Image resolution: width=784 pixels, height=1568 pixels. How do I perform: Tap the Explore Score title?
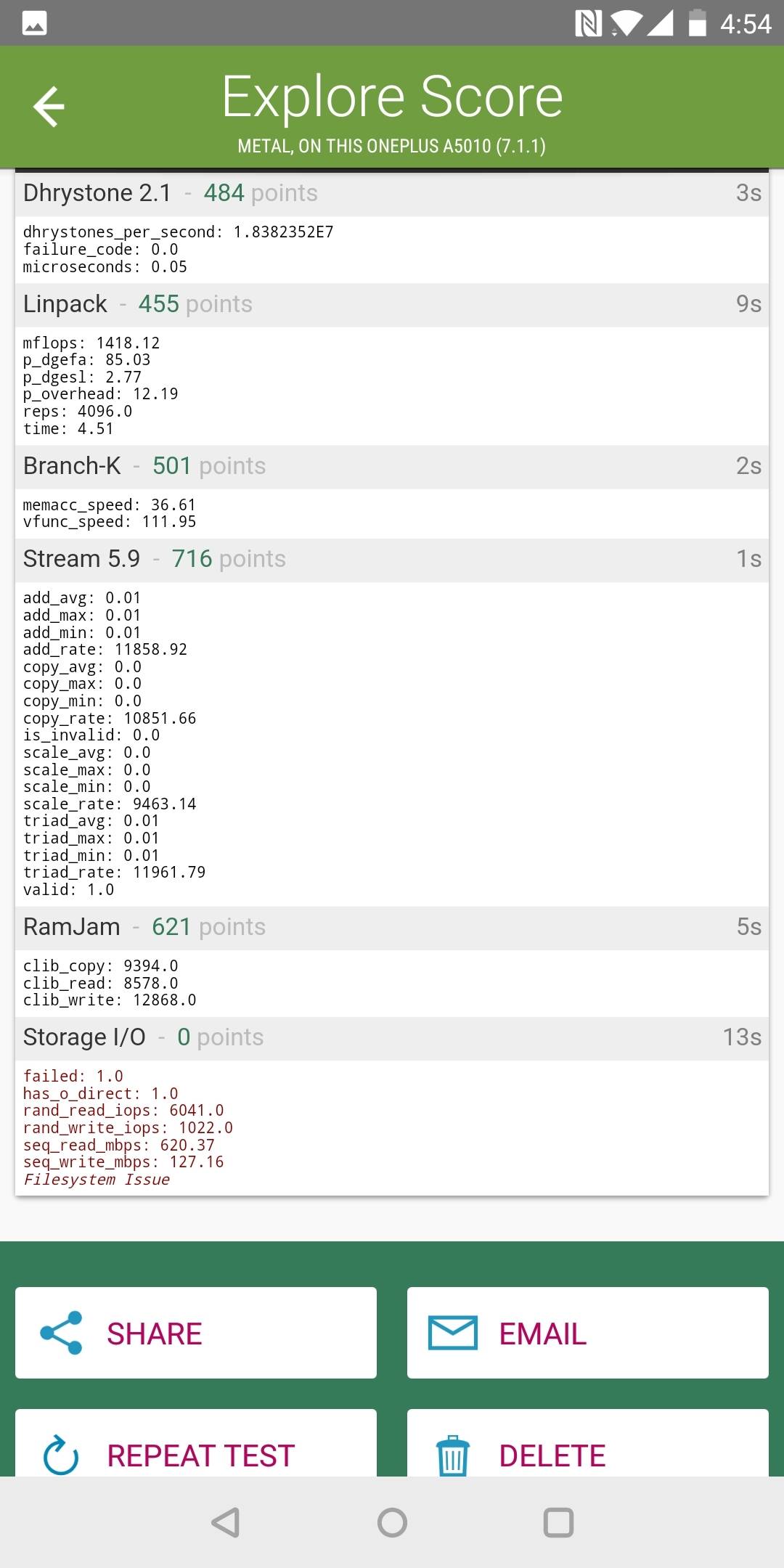(392, 97)
